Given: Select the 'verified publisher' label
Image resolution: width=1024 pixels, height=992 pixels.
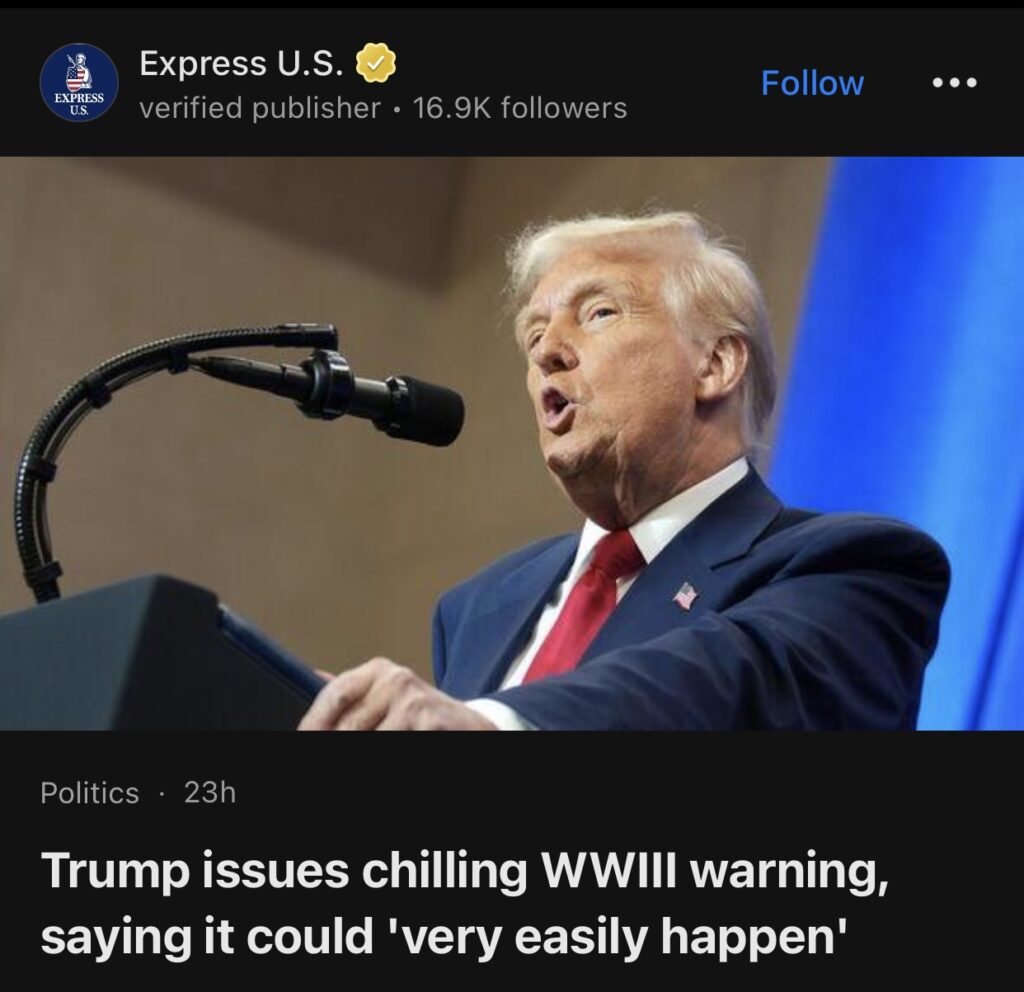Looking at the screenshot, I should [260, 108].
